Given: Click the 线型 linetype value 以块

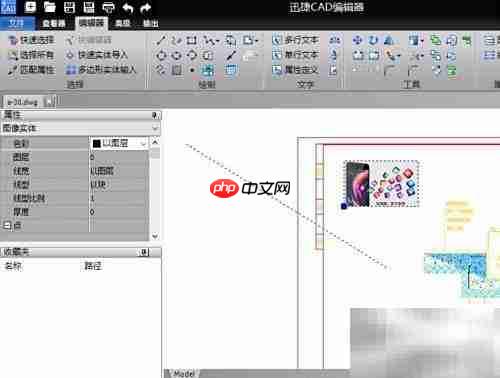Looking at the screenshot, I should tap(119, 184).
